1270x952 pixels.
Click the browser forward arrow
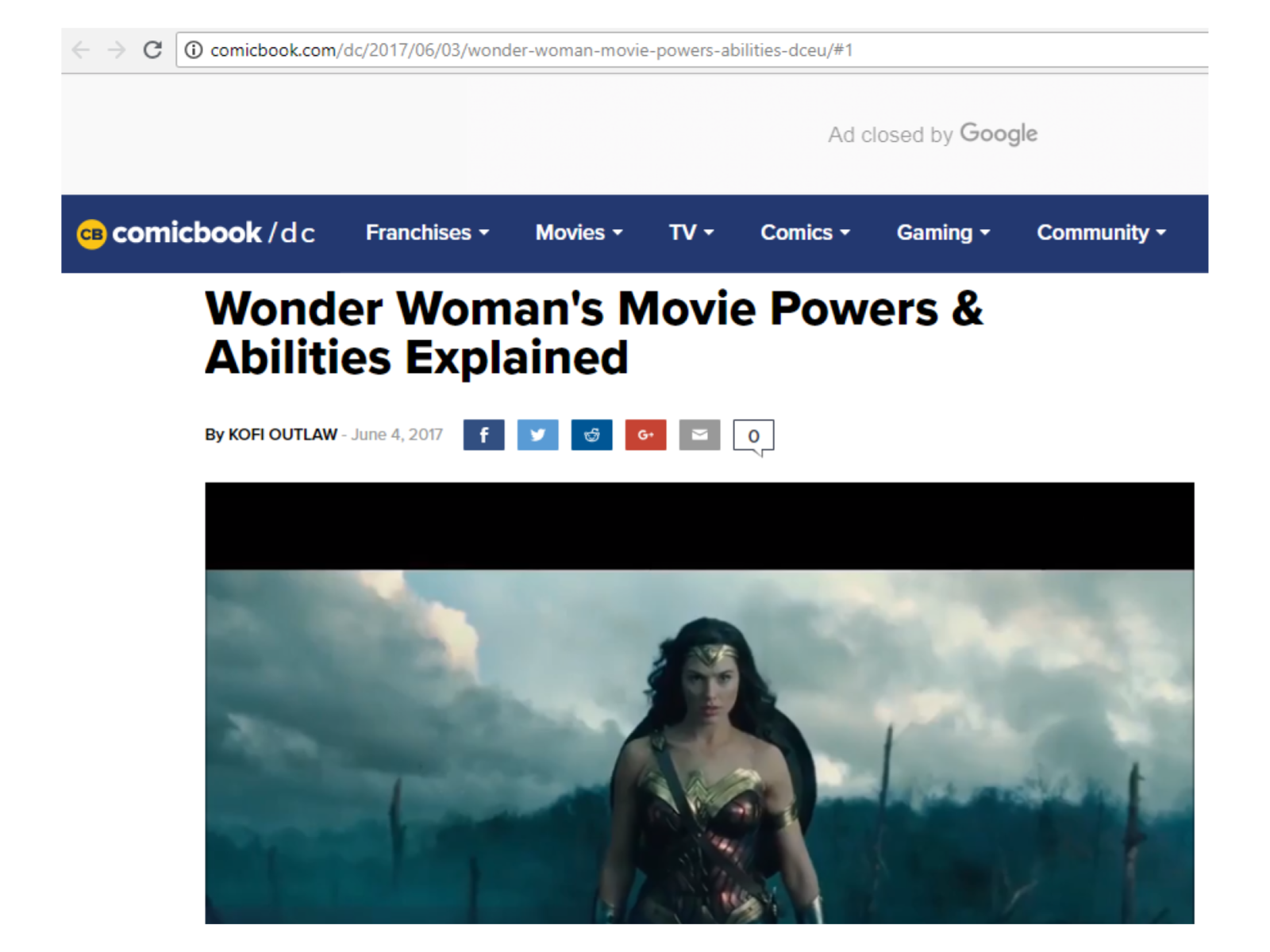[117, 50]
